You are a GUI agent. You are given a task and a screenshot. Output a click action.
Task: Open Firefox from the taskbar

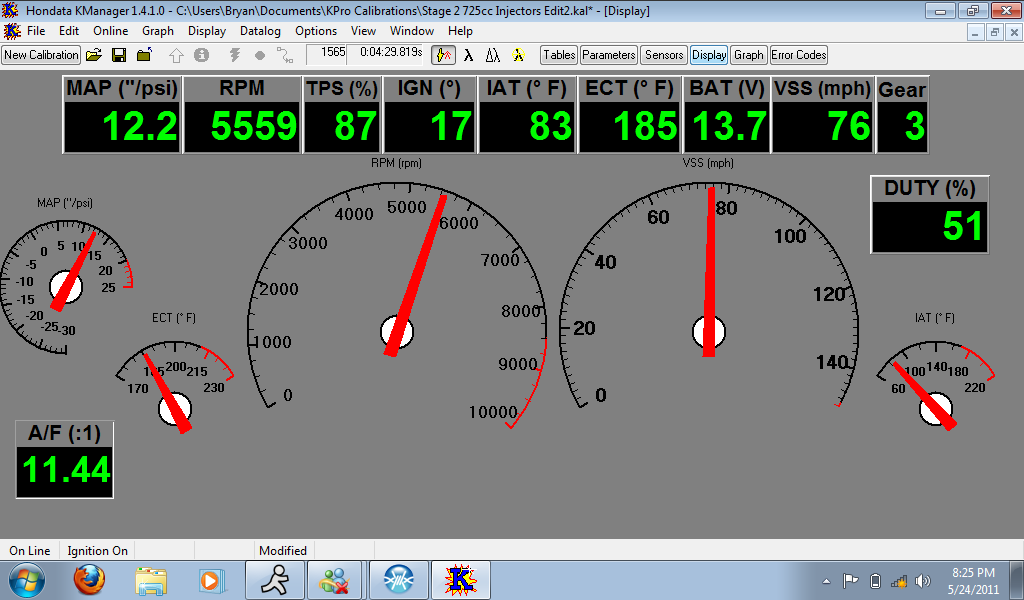(x=89, y=579)
